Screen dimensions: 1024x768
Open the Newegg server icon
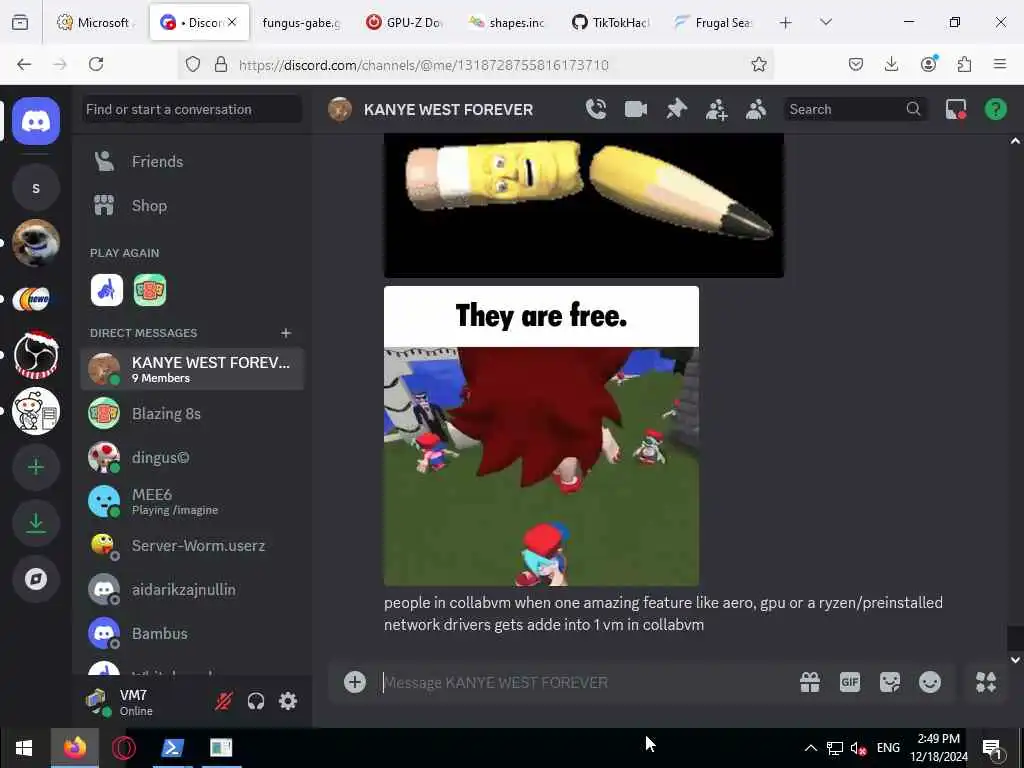36,299
